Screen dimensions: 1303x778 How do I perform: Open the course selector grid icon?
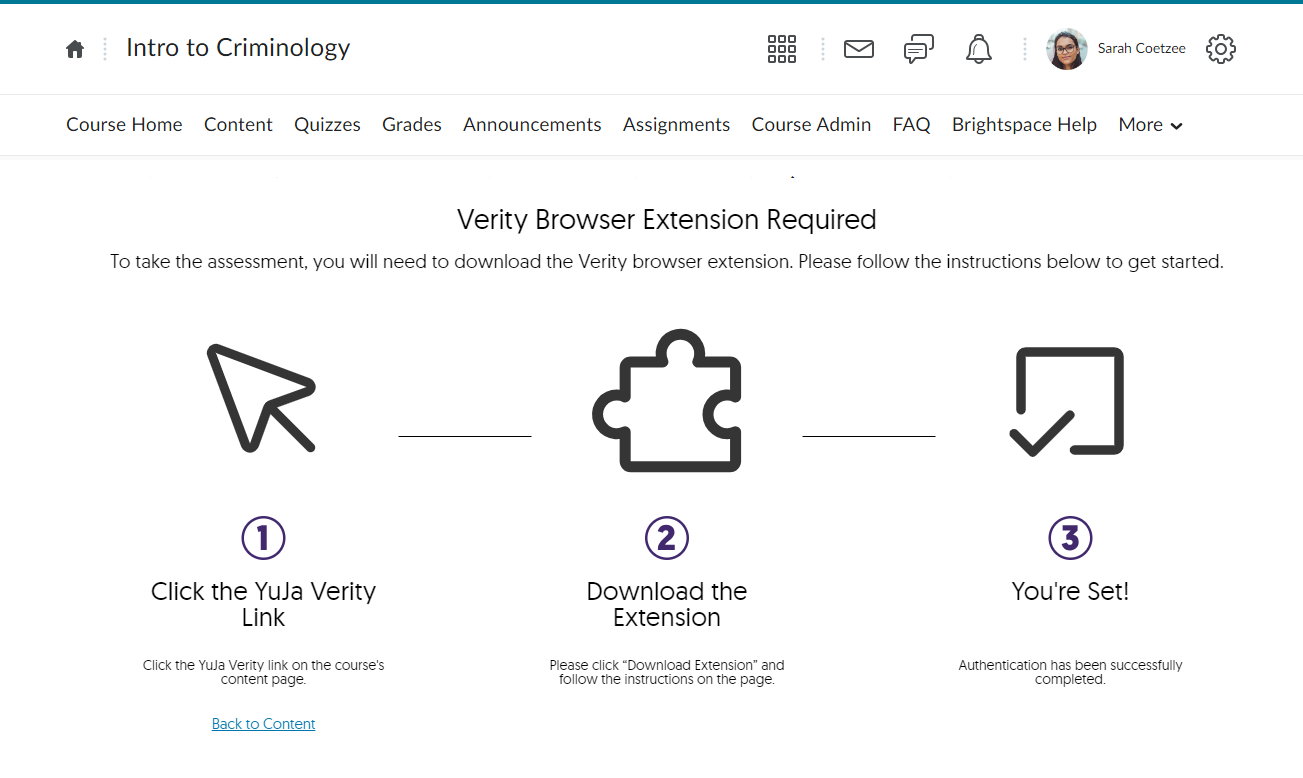[781, 49]
